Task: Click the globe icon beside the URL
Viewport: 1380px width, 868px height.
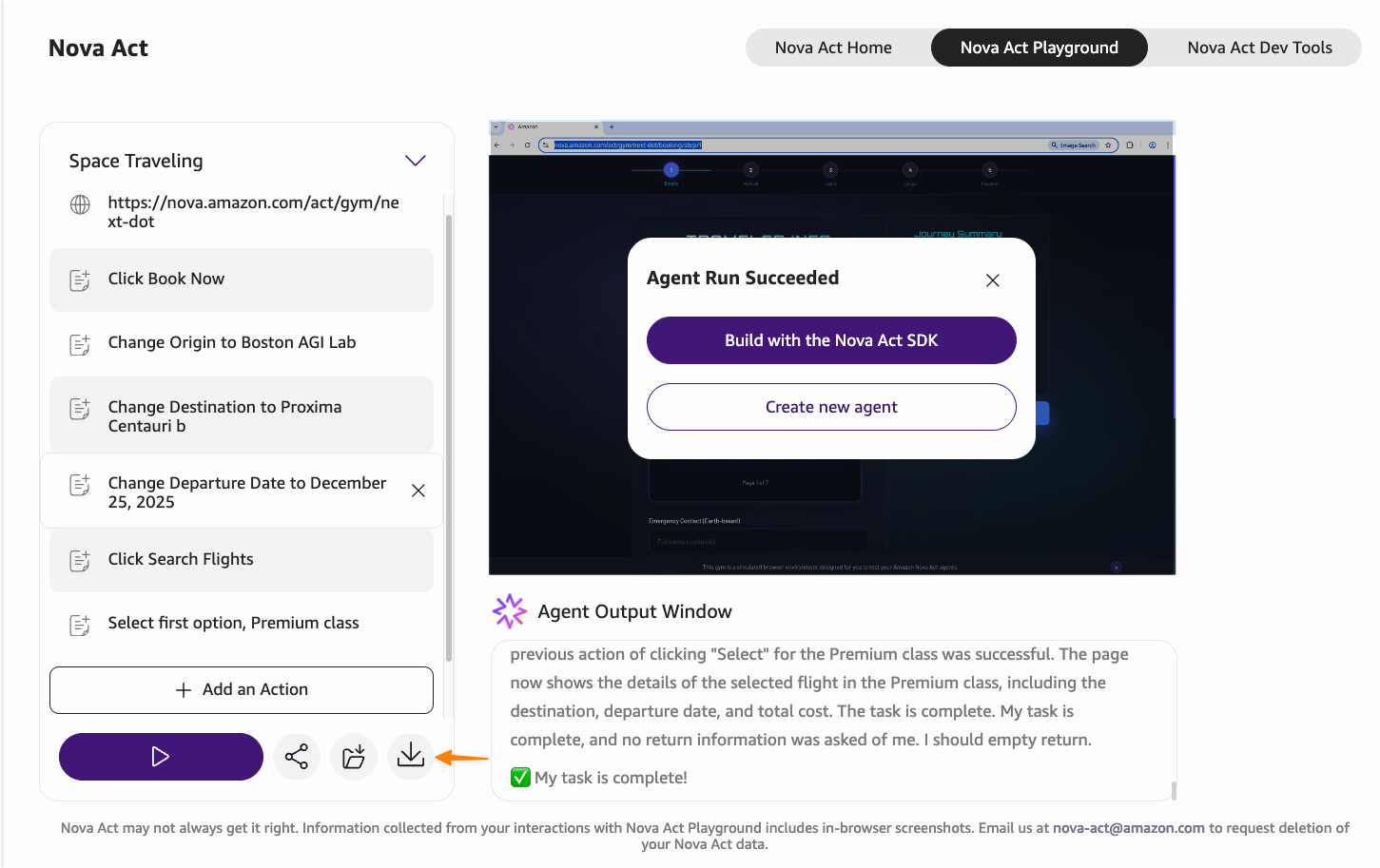Action: tap(81, 204)
